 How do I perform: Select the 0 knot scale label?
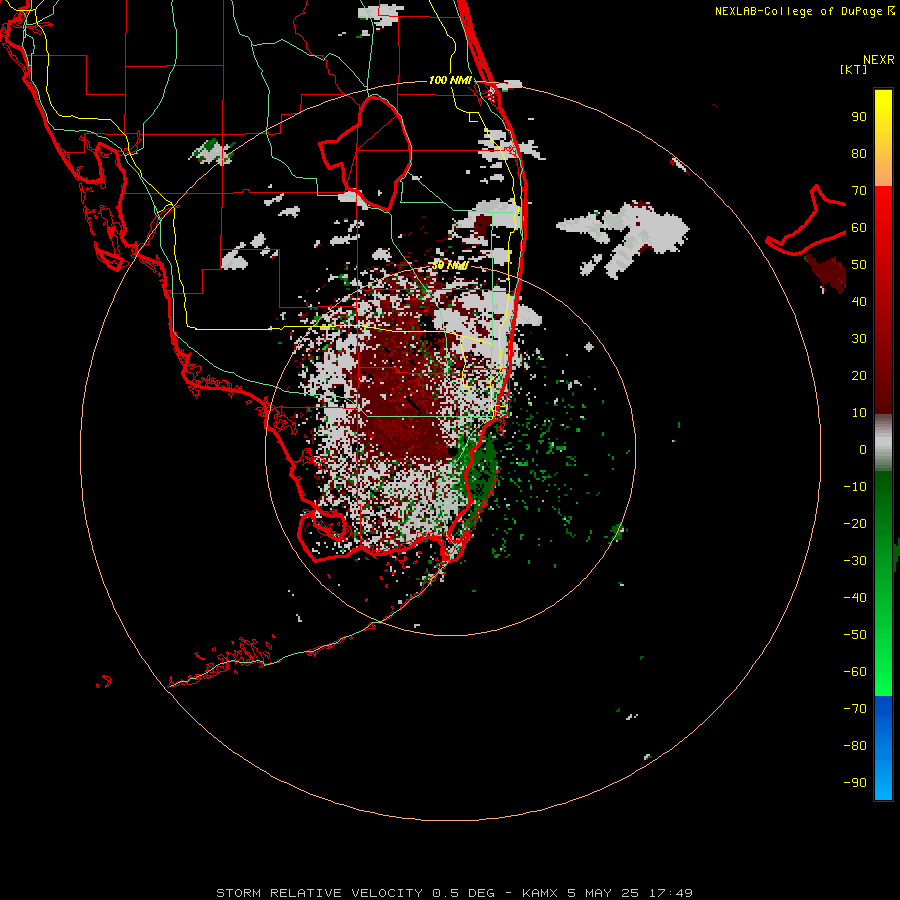[863, 450]
